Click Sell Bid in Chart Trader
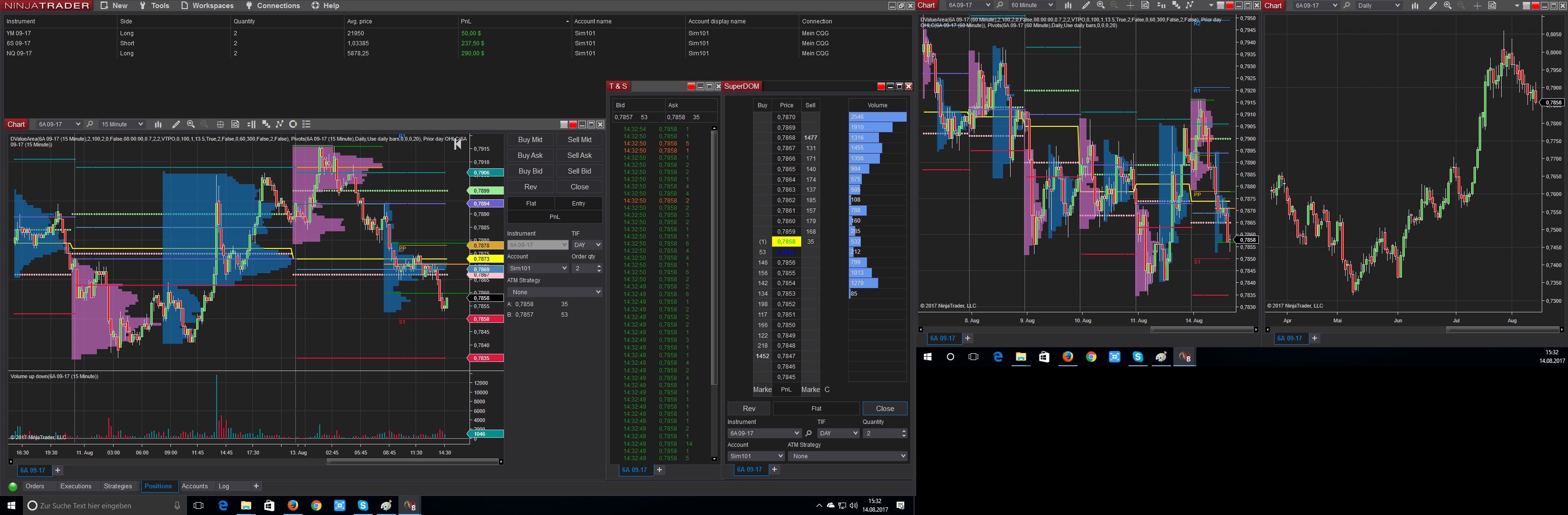The image size is (1568, 515). click(x=579, y=172)
